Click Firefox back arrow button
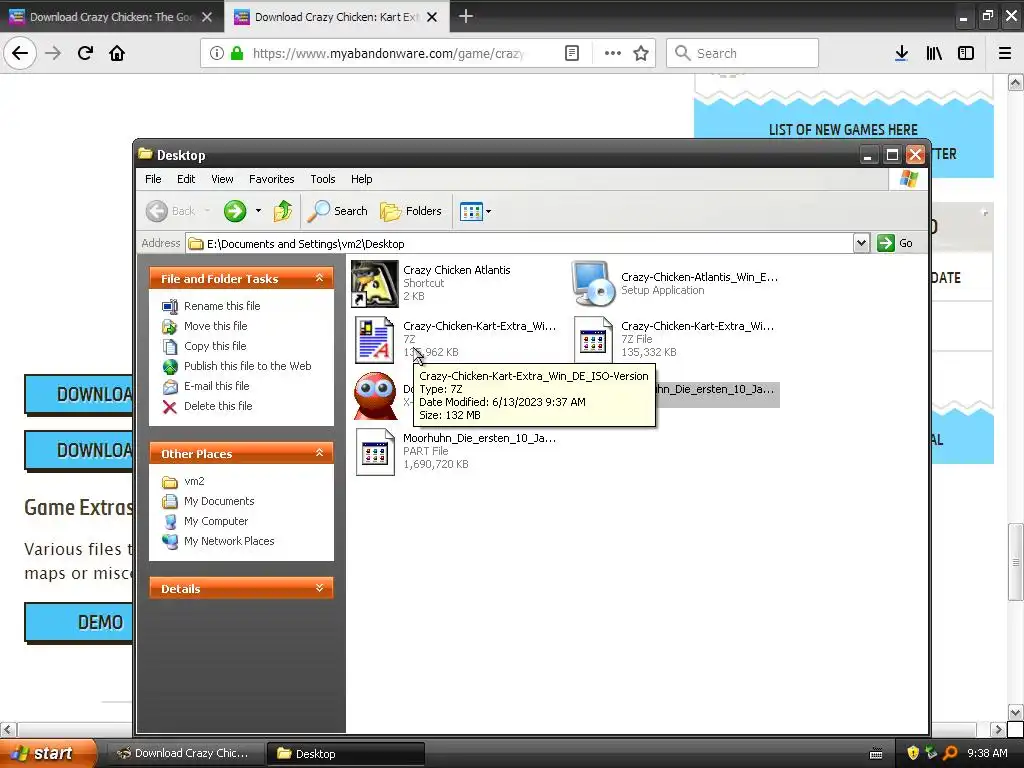This screenshot has height=768, width=1024. pos(20,53)
